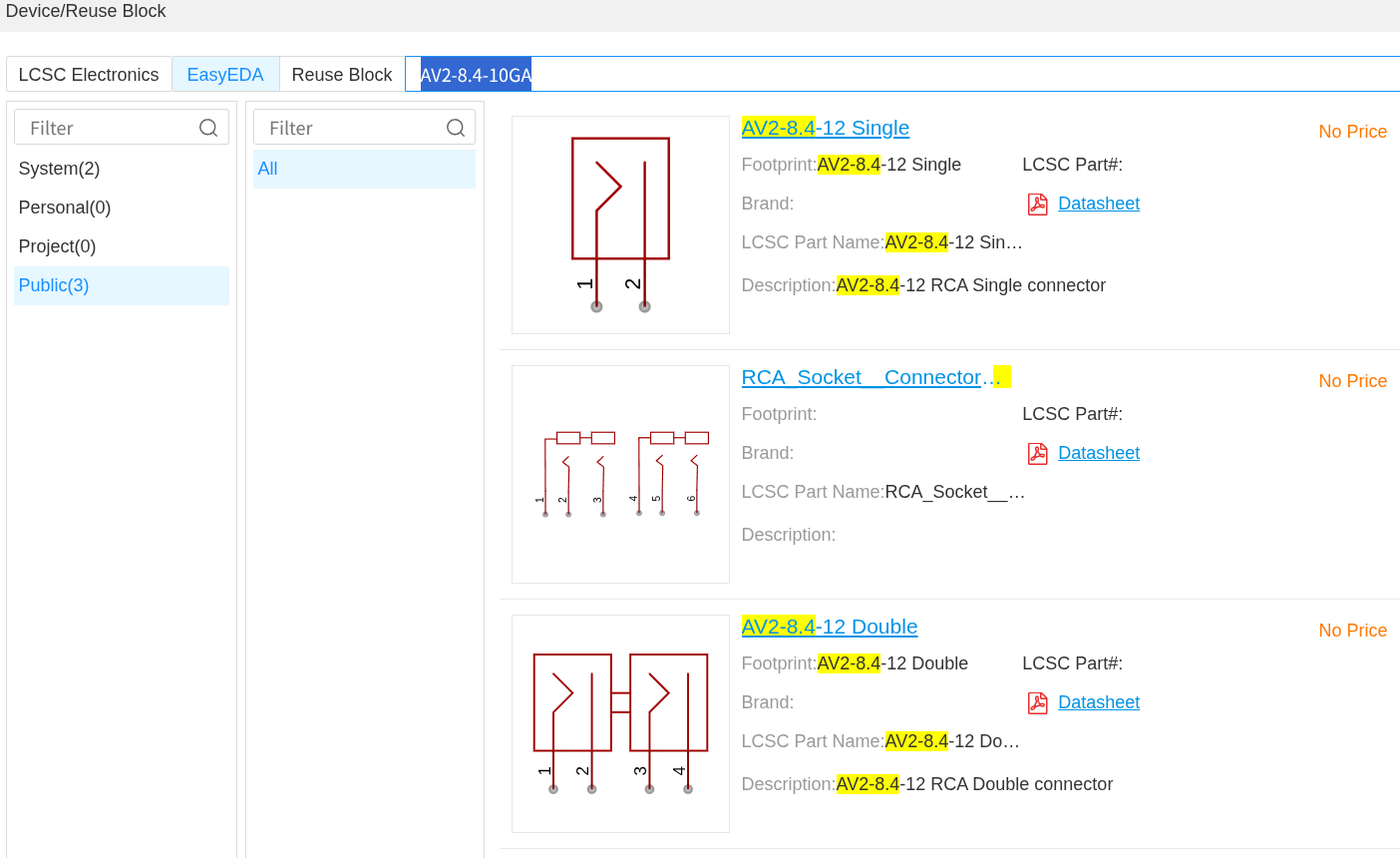1400x858 pixels.
Task: Click the PDF icon for AV2-8.4-12 Single
Action: pos(1038,204)
